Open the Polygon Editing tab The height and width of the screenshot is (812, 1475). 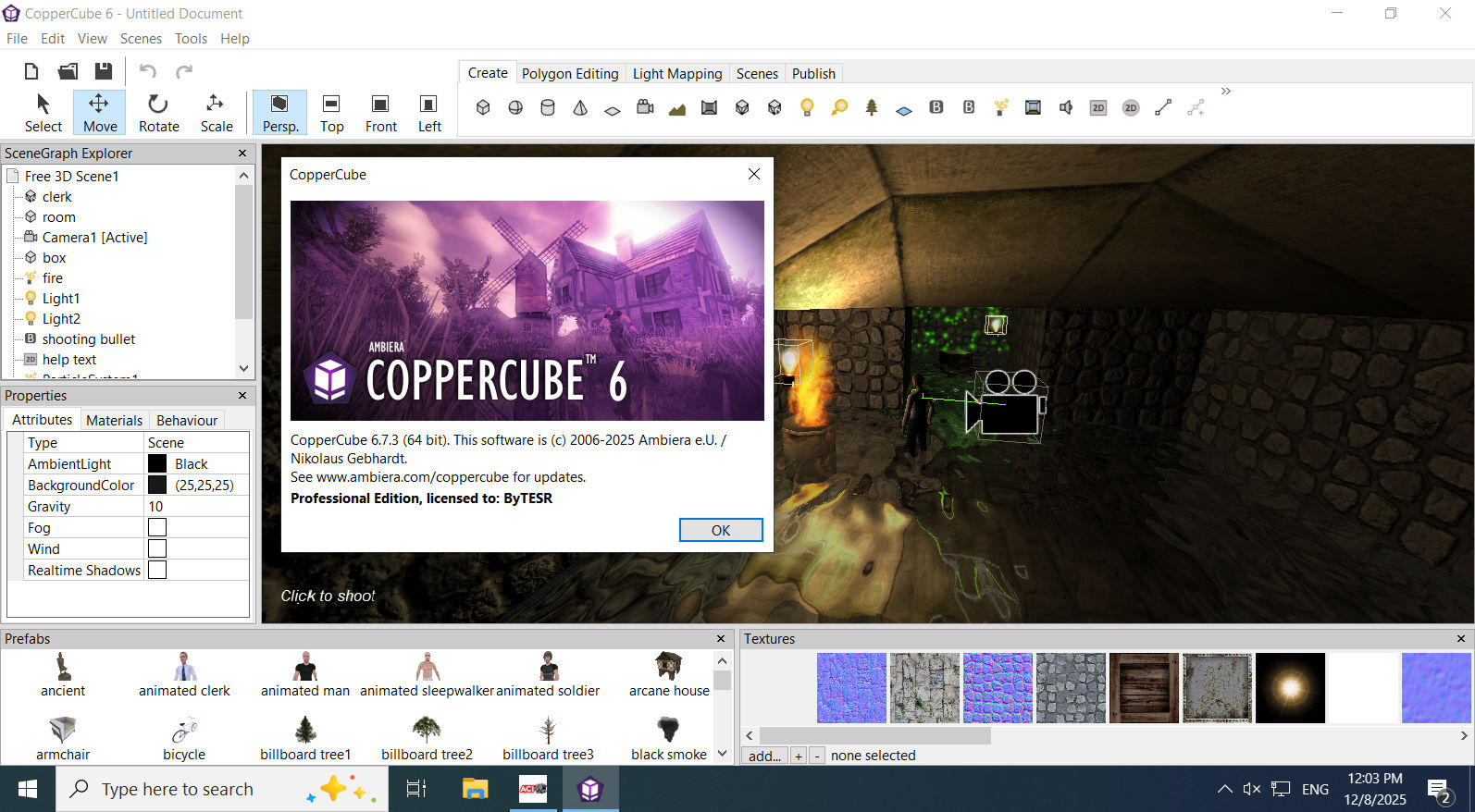tap(570, 73)
